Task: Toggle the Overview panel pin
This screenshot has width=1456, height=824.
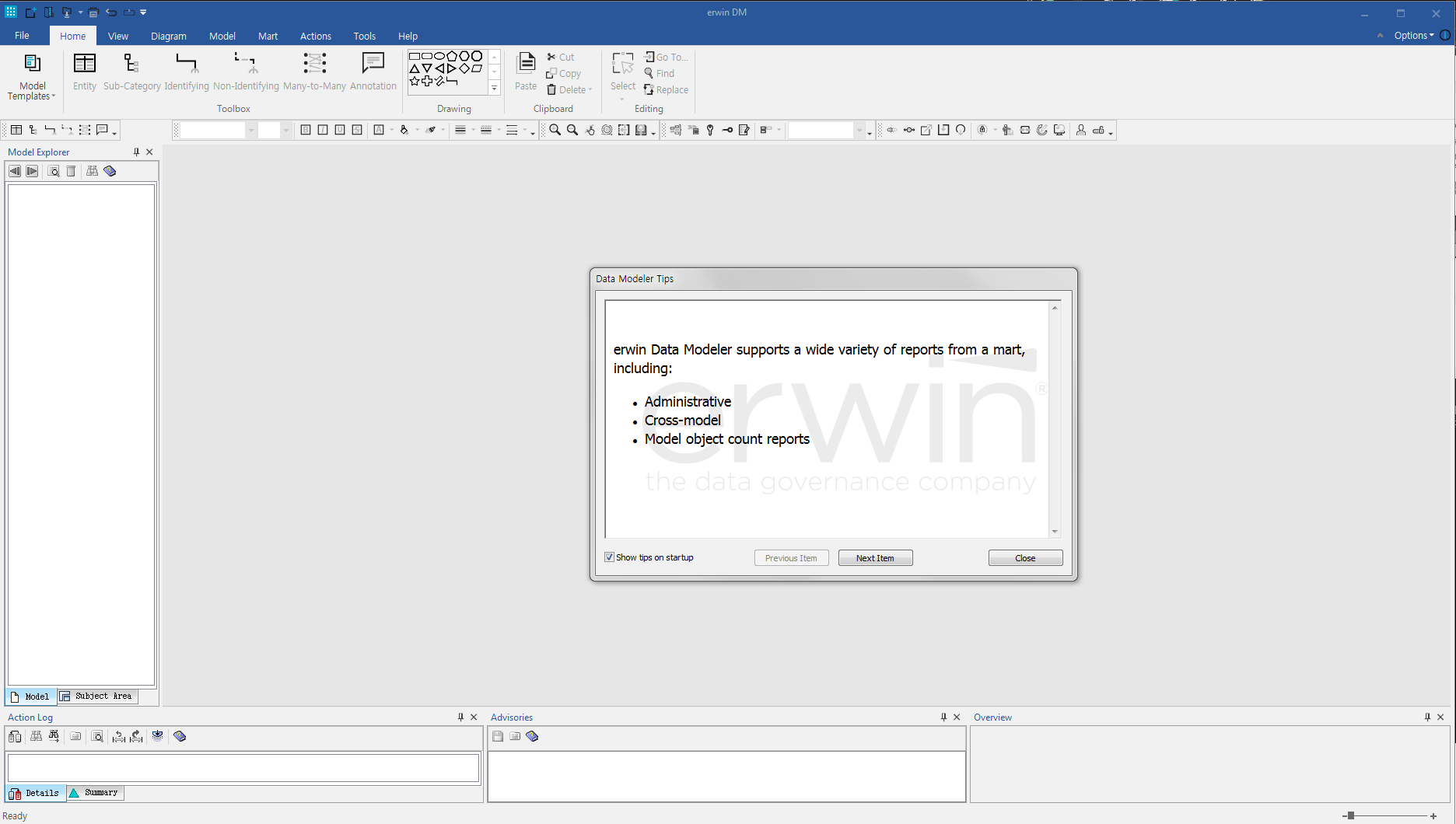Action: [x=1427, y=718]
